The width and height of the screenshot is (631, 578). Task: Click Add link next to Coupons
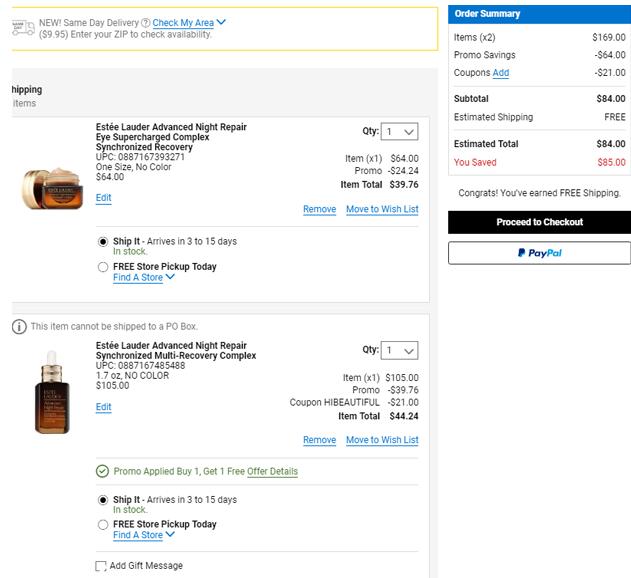coord(501,73)
